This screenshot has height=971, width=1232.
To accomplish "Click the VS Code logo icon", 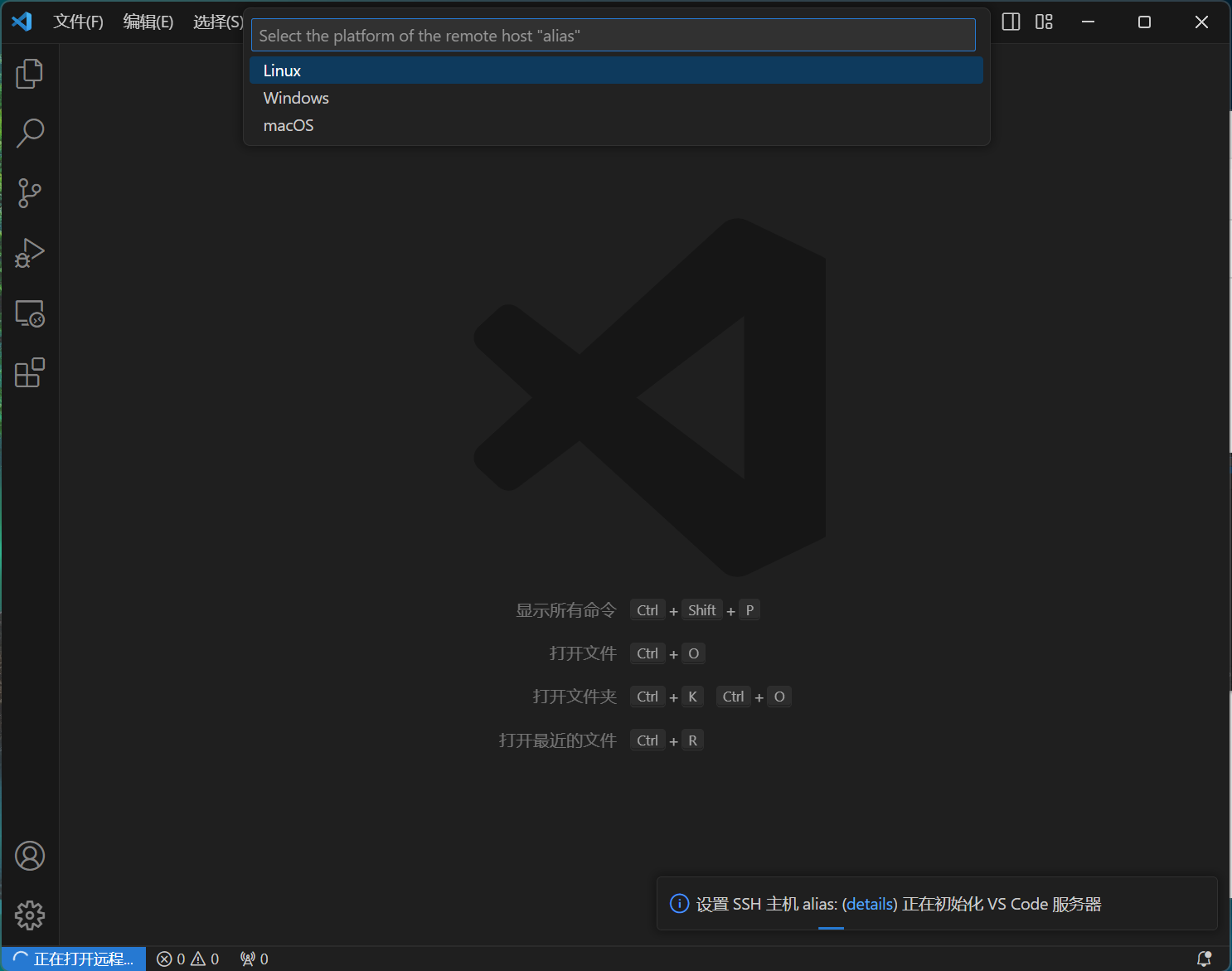I will tap(22, 22).
